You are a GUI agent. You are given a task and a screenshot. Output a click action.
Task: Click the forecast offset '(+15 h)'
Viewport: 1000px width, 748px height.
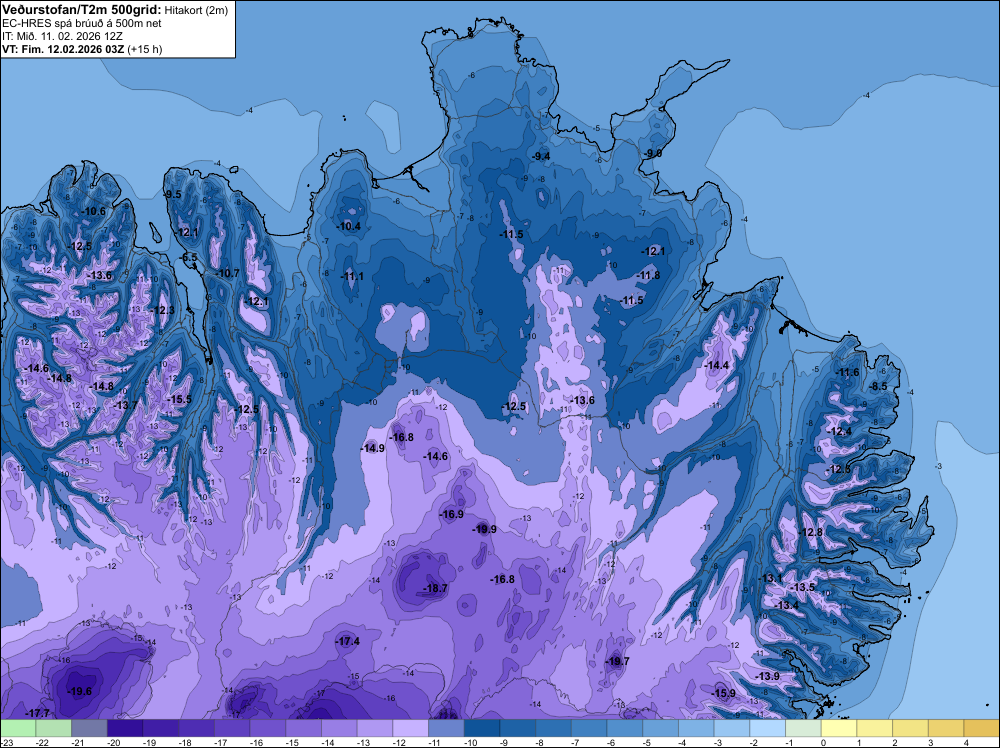click(x=145, y=49)
